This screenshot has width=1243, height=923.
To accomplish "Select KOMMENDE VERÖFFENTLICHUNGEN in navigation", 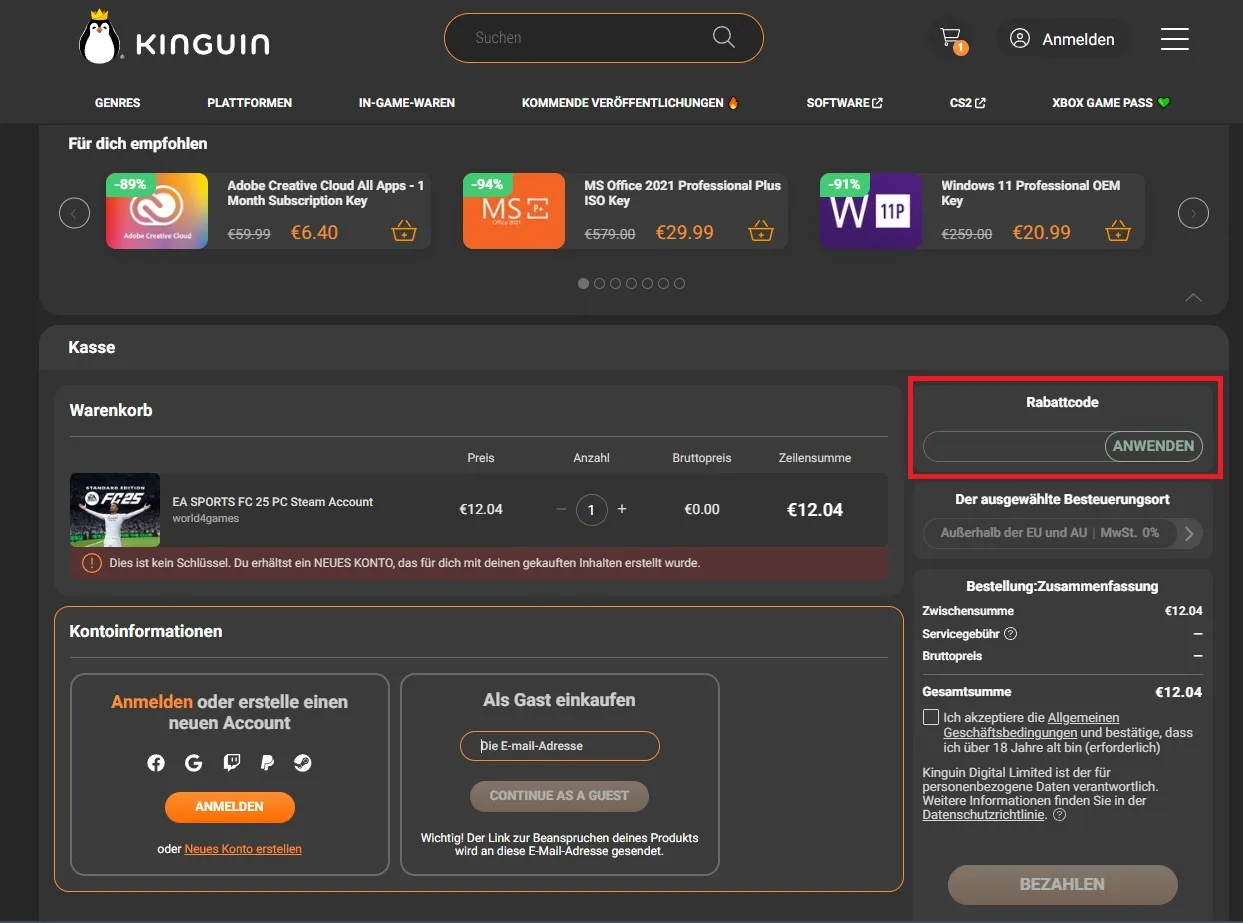I will (x=622, y=102).
